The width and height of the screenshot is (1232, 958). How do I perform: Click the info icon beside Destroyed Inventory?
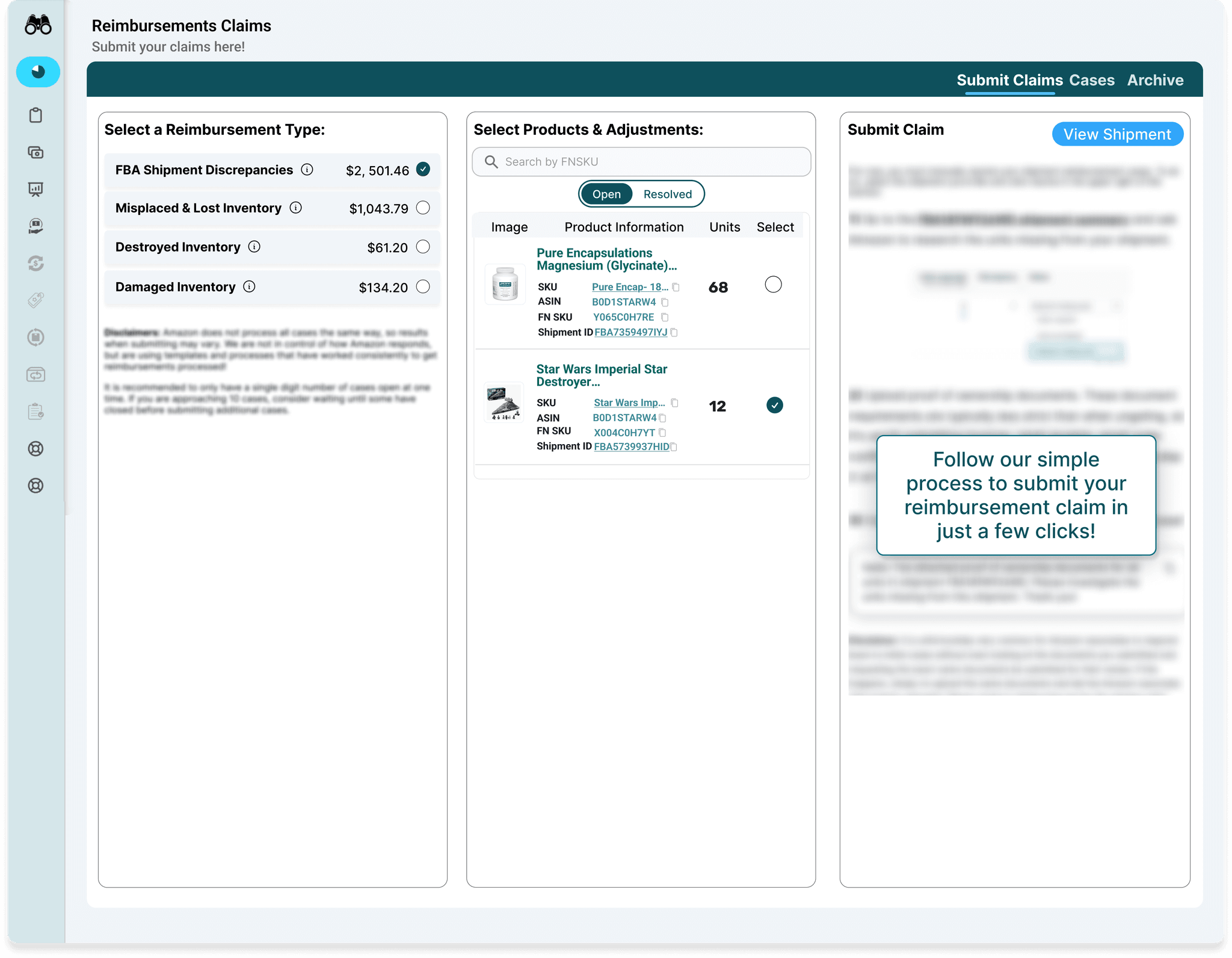254,247
